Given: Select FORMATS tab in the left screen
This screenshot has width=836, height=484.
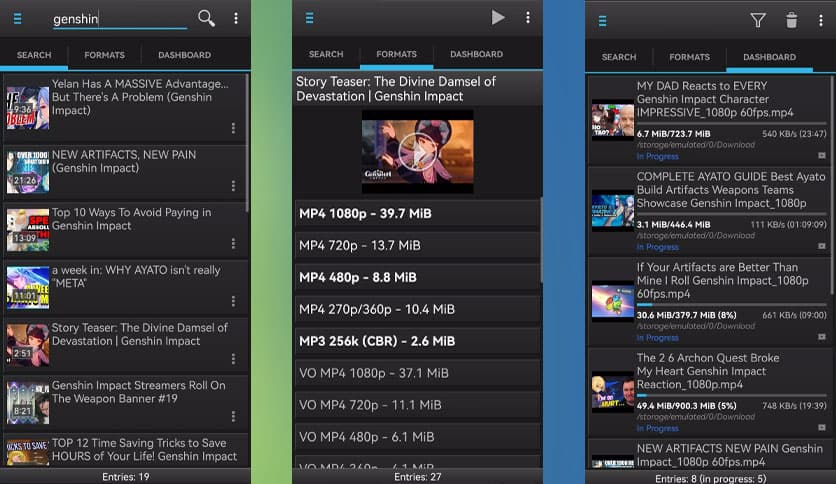Looking at the screenshot, I should tap(104, 55).
